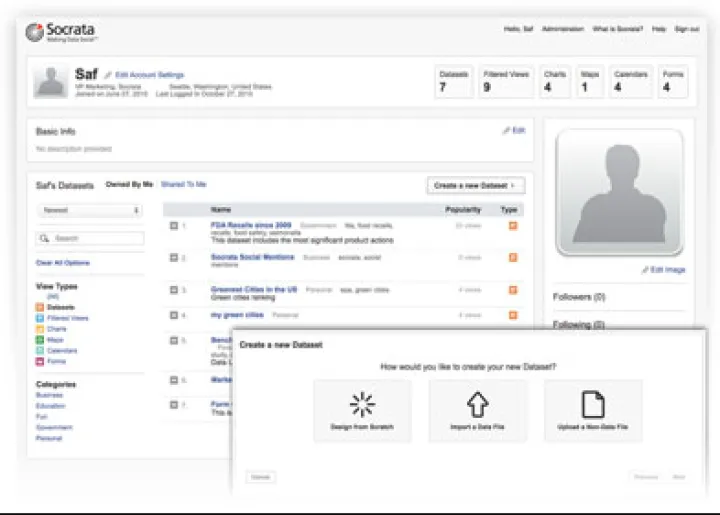The width and height of the screenshot is (720, 515).
Task: Toggle the box beside Socrata Social Mentions
Action: [174, 258]
